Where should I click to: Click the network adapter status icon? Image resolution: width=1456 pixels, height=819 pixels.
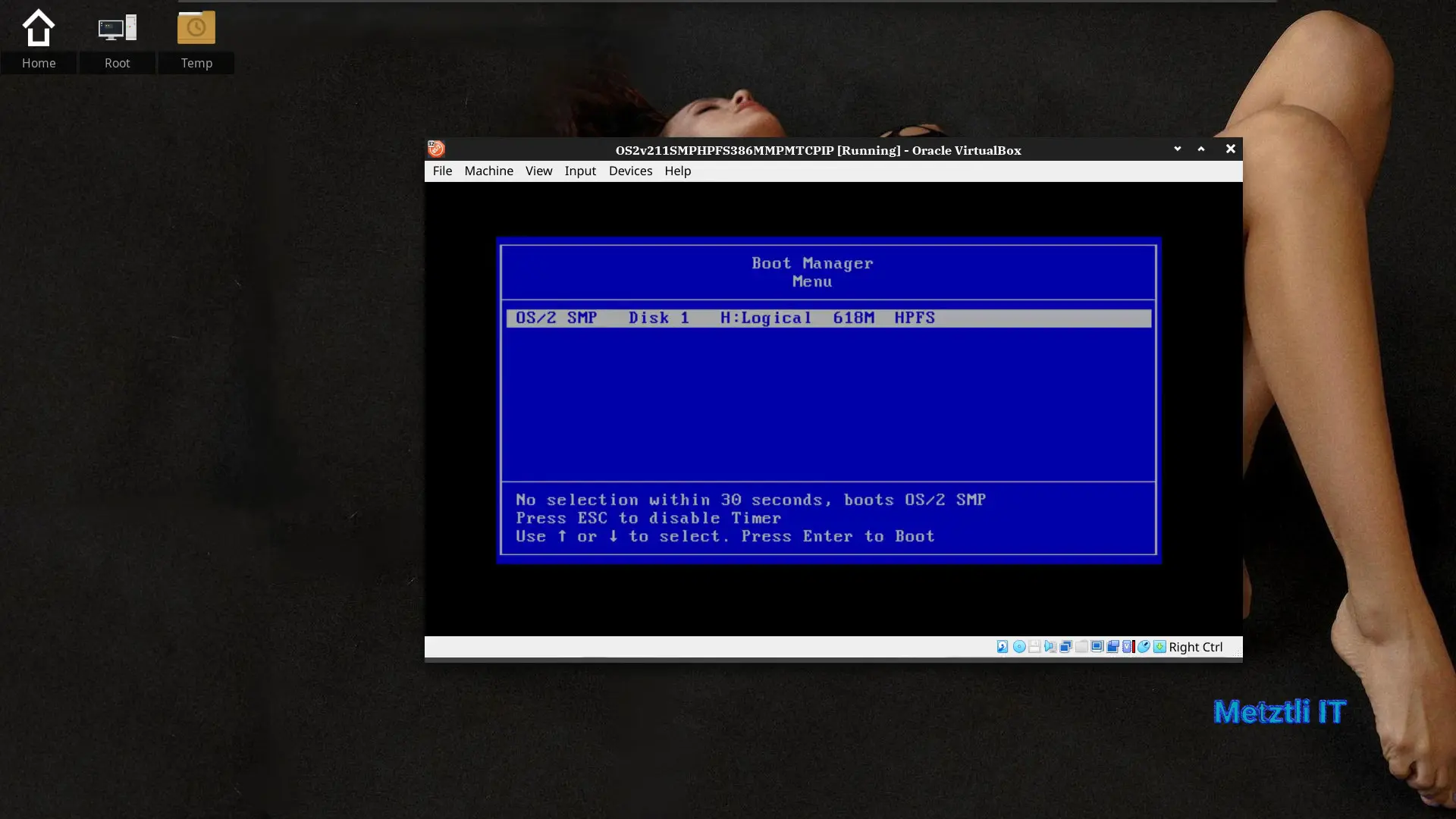pos(1065,647)
